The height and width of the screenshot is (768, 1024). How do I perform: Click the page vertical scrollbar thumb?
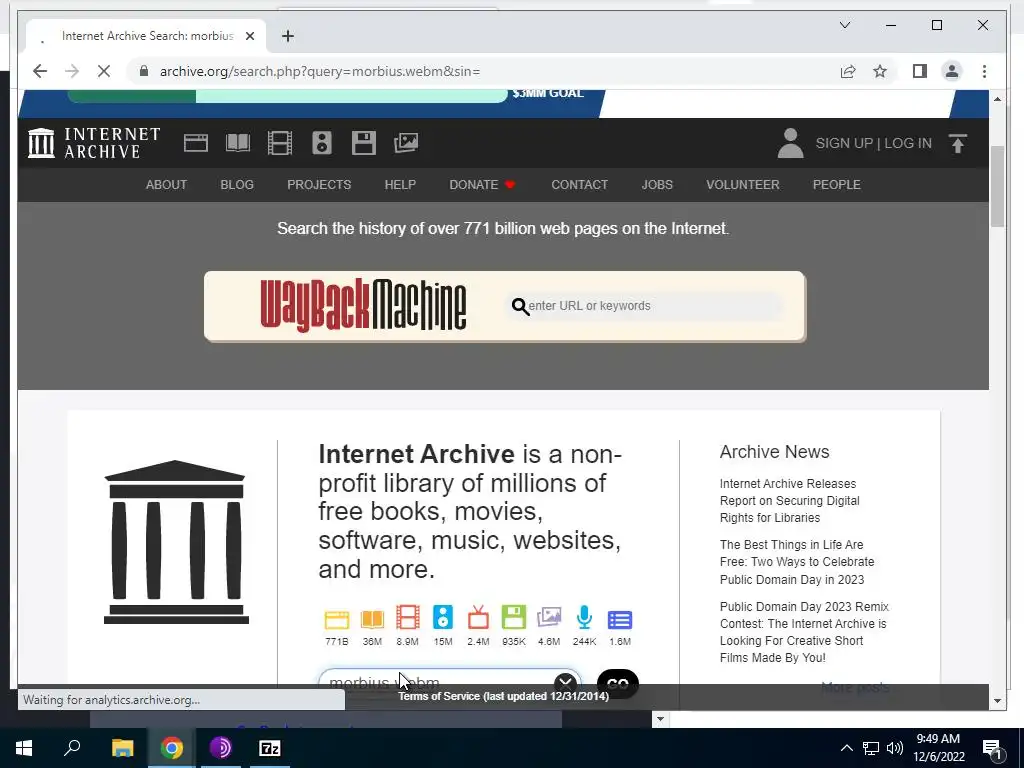pyautogui.click(x=997, y=186)
